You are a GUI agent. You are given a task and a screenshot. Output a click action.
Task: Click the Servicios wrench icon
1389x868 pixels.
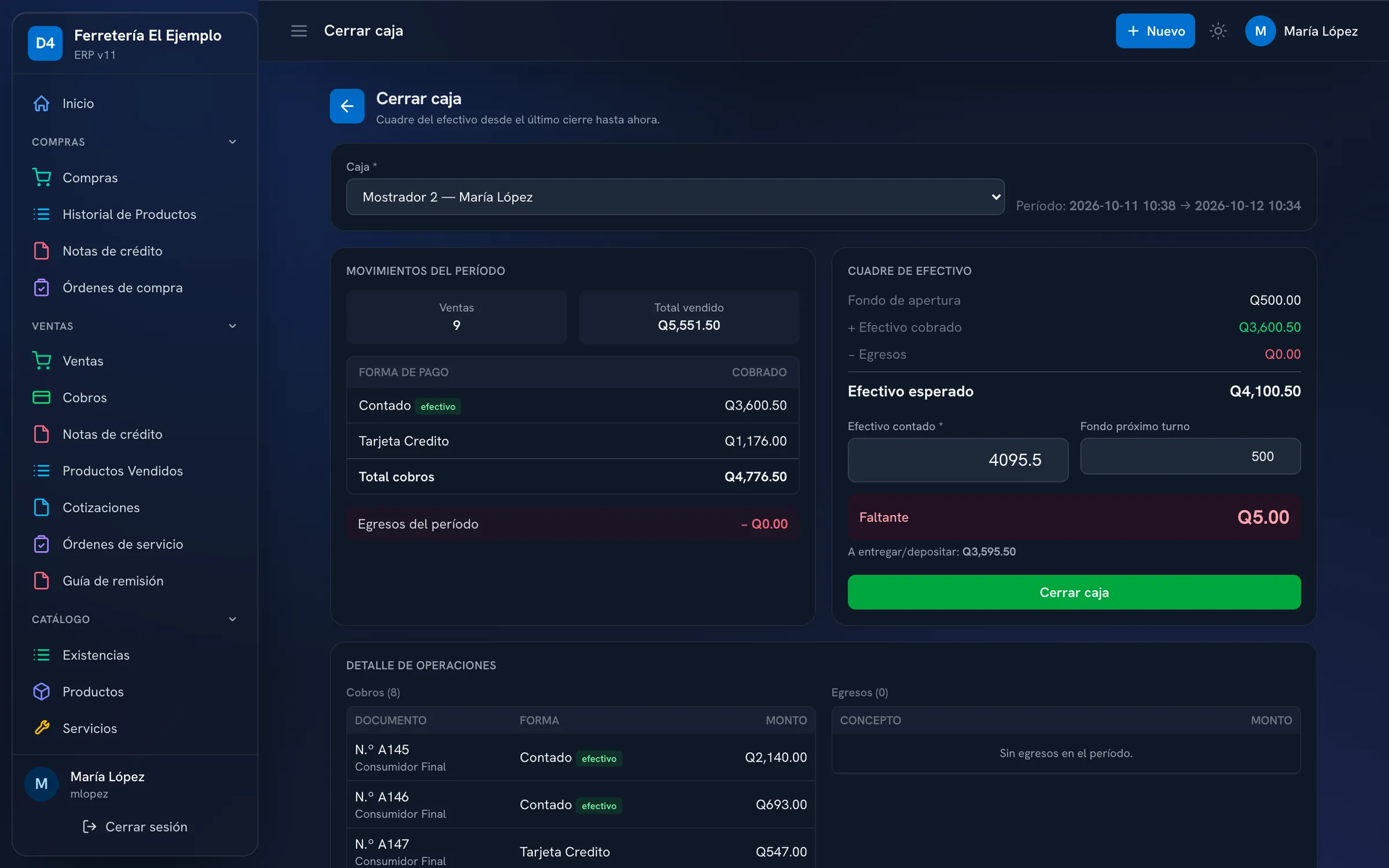click(42, 728)
